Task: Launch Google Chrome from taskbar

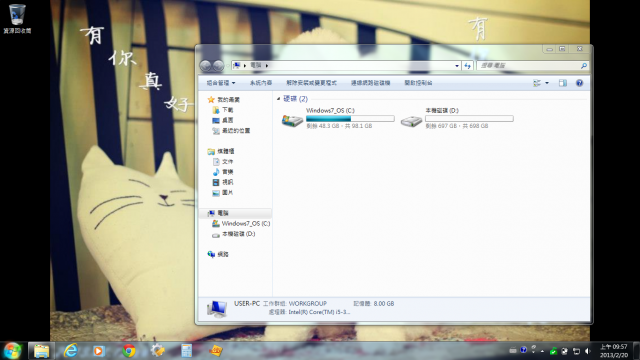Action: (x=129, y=351)
